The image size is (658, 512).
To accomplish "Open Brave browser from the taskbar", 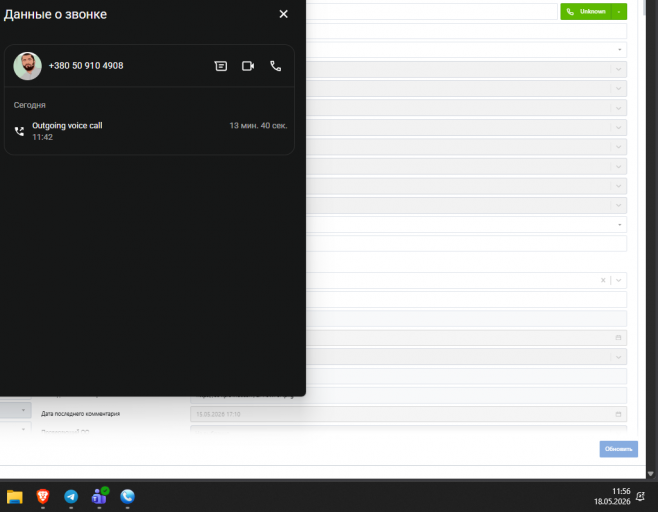I will pos(43,496).
